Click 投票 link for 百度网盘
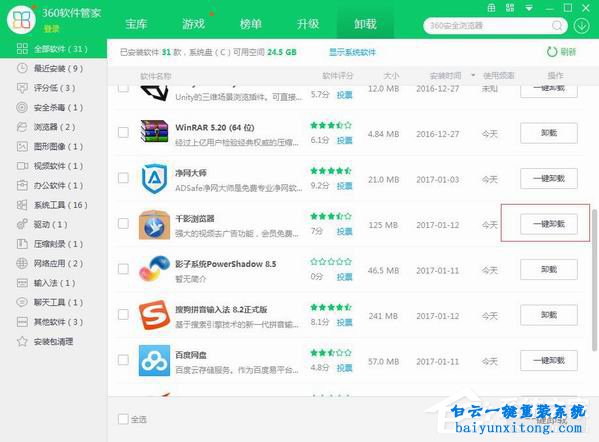This screenshot has height=442, width=599. pos(344,368)
